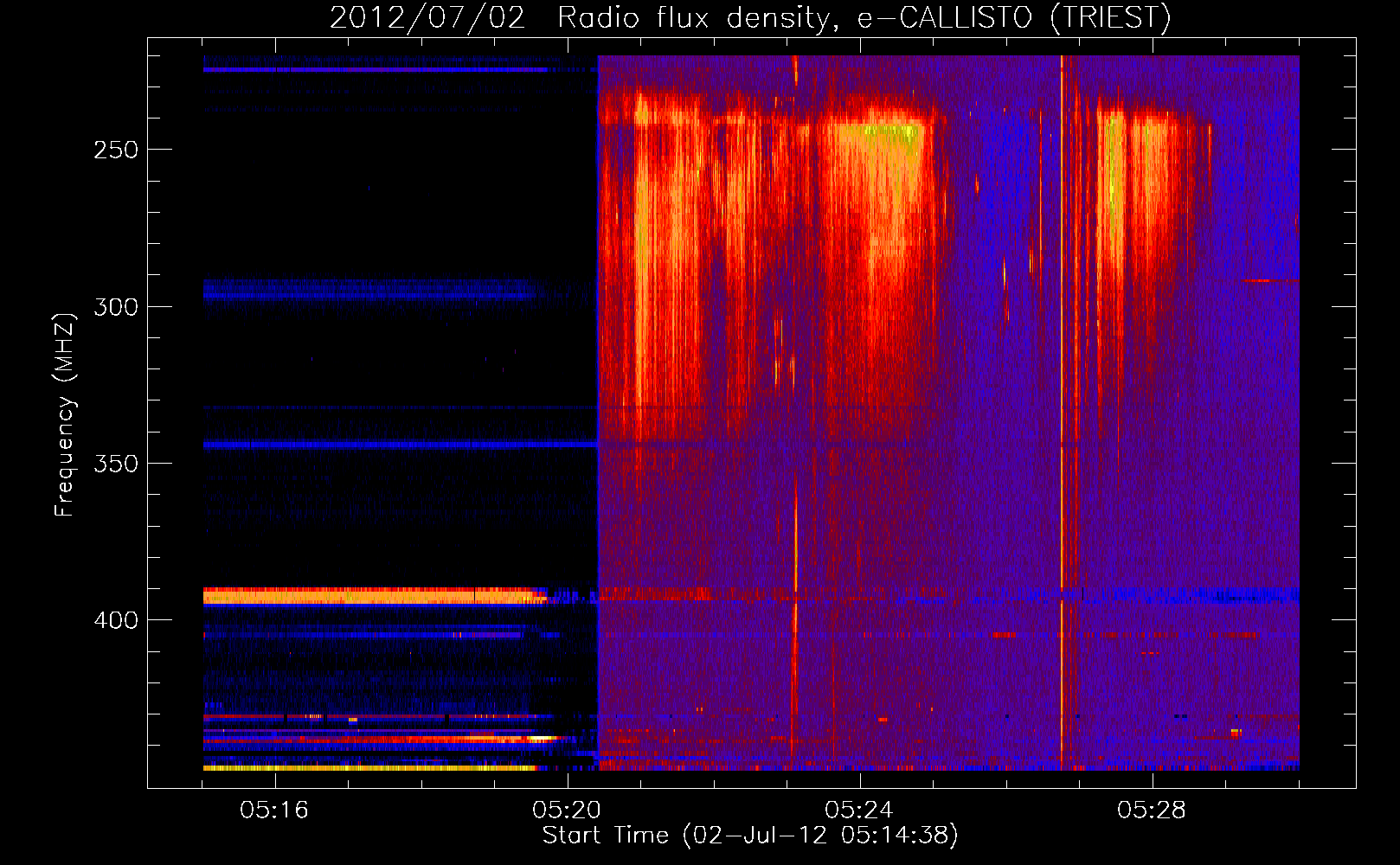
Task: Click the 'Start Time (02-Jul-12 05:14:38)' label
Action: tap(750, 836)
